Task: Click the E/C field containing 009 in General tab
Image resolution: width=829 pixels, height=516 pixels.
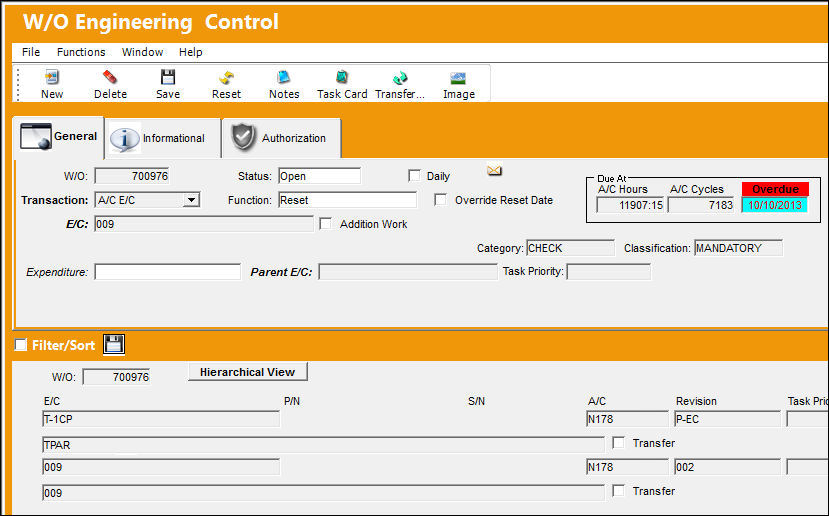Action: 204,224
